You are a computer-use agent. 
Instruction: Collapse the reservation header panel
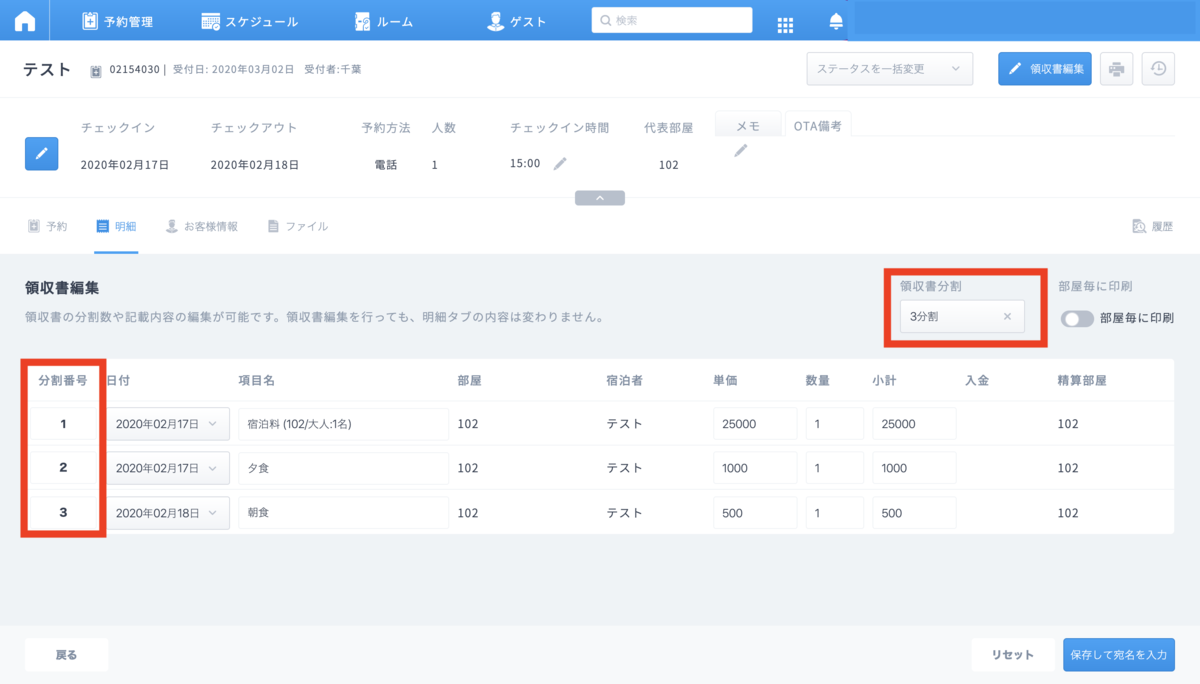pyautogui.click(x=600, y=198)
